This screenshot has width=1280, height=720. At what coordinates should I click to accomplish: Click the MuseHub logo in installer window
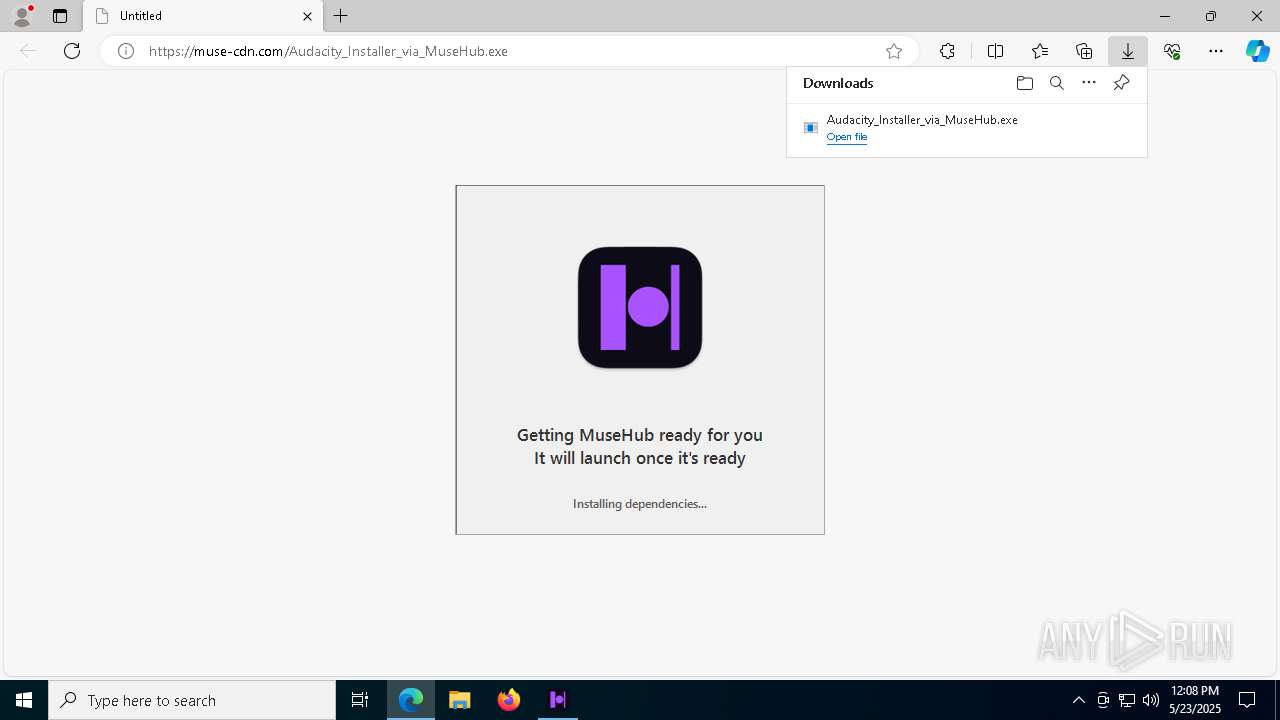[640, 307]
